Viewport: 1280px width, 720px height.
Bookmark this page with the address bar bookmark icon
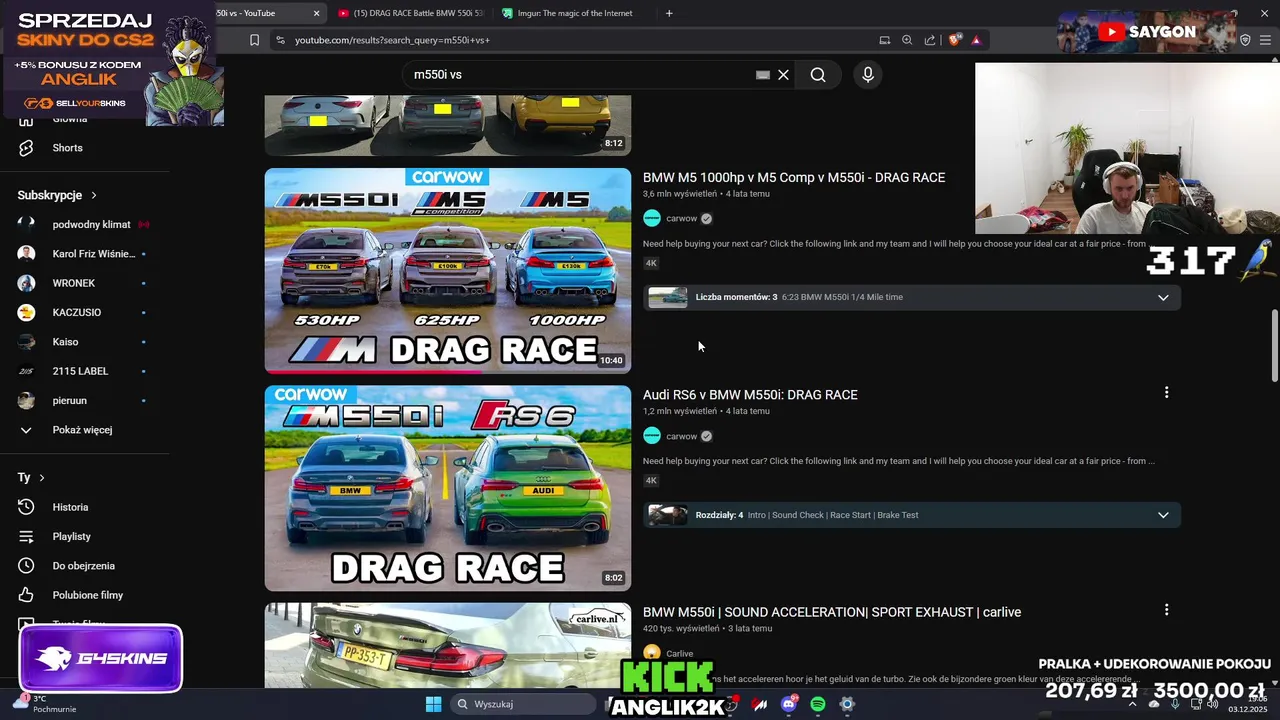pos(254,40)
